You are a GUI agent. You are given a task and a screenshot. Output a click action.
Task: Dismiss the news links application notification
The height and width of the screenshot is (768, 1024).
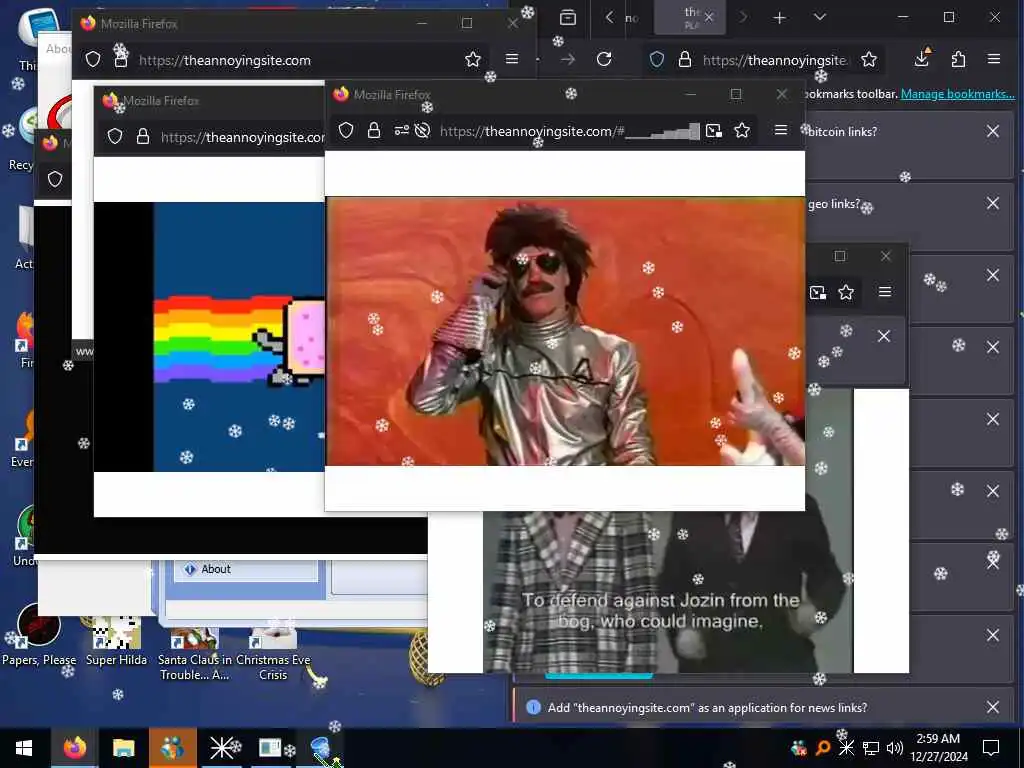point(993,707)
